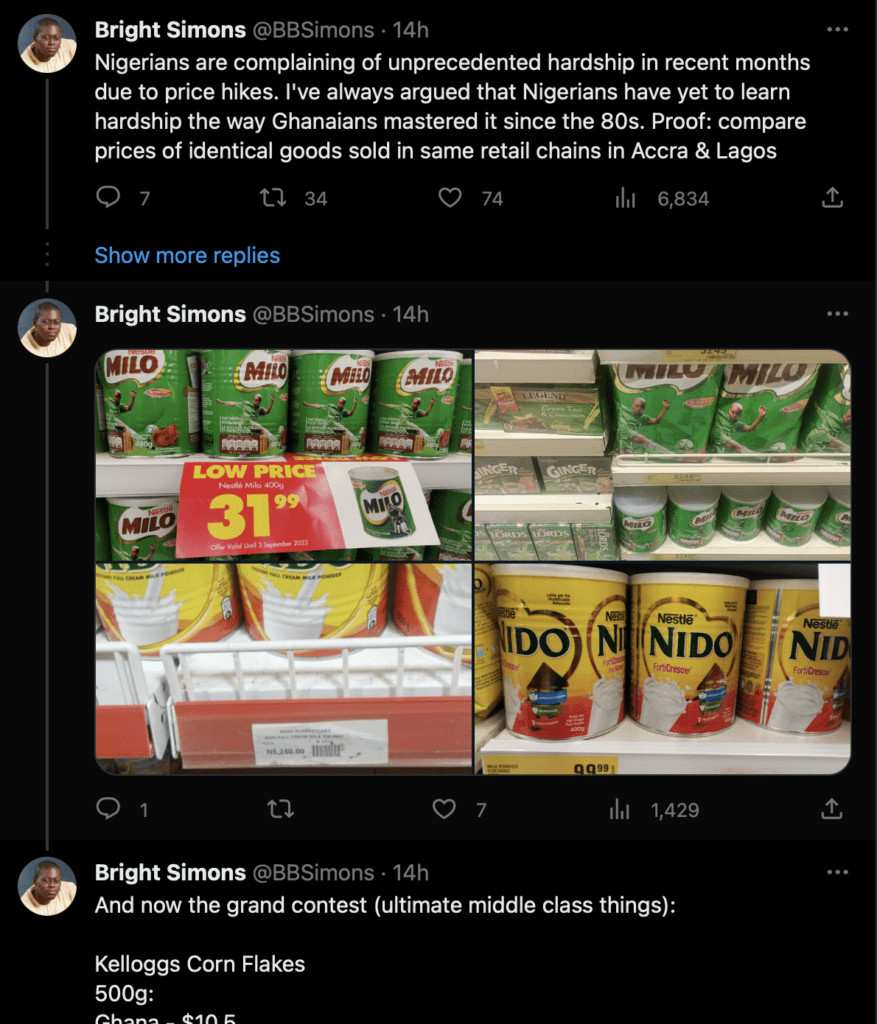
Task: Like the first tweet with 74 likes
Action: (451, 198)
